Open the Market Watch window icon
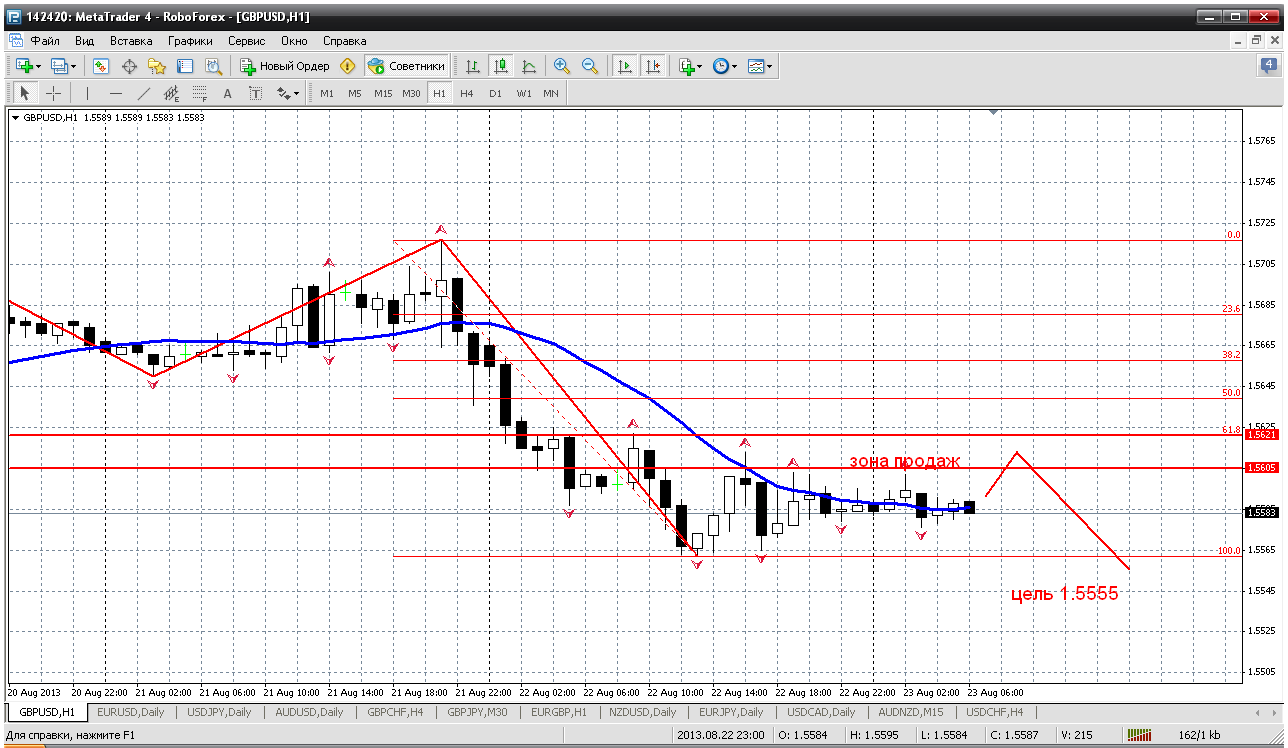Image resolution: width=1288 pixels, height=748 pixels. pyautogui.click(x=101, y=66)
